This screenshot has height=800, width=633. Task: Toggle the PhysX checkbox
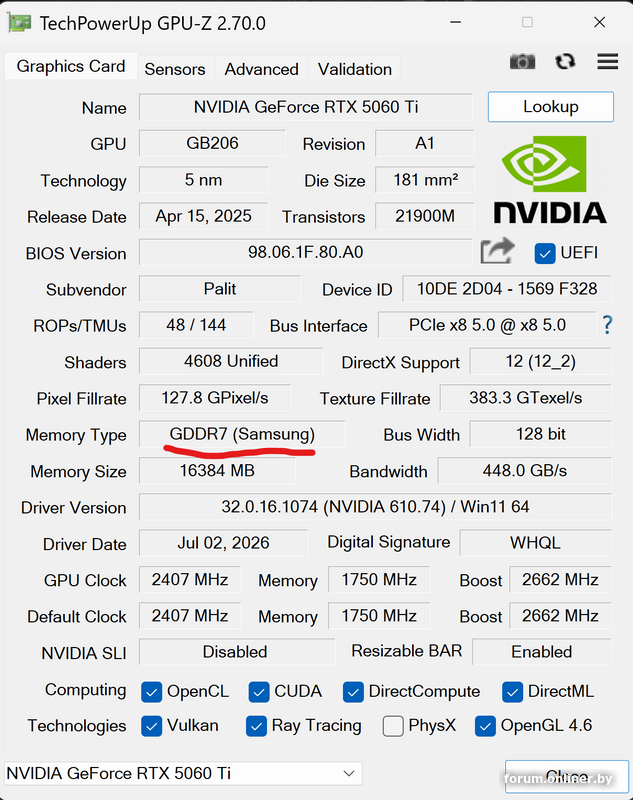(x=393, y=726)
